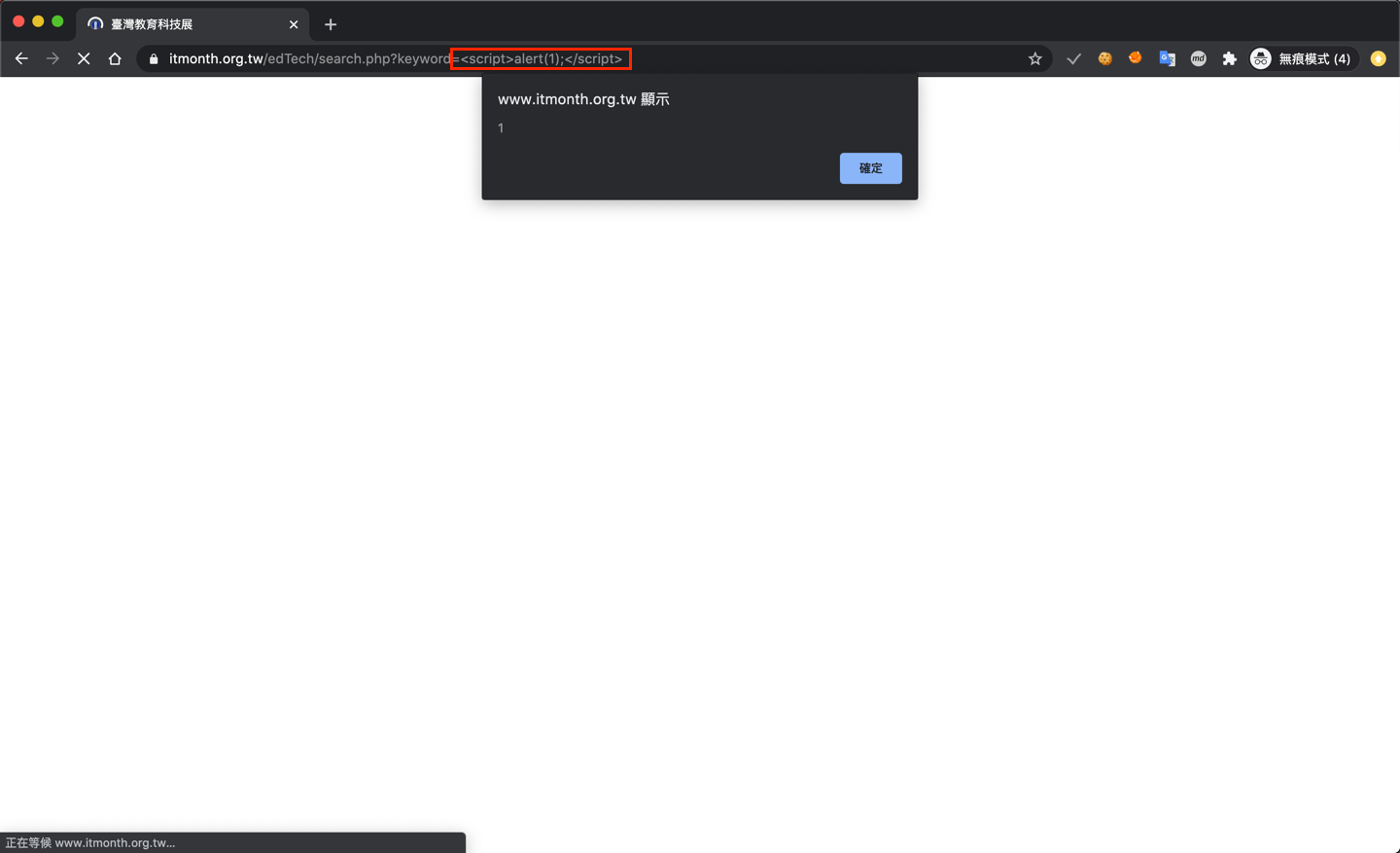Screen dimensions: 1400x853
Task: View site security lock info
Action: 154,59
